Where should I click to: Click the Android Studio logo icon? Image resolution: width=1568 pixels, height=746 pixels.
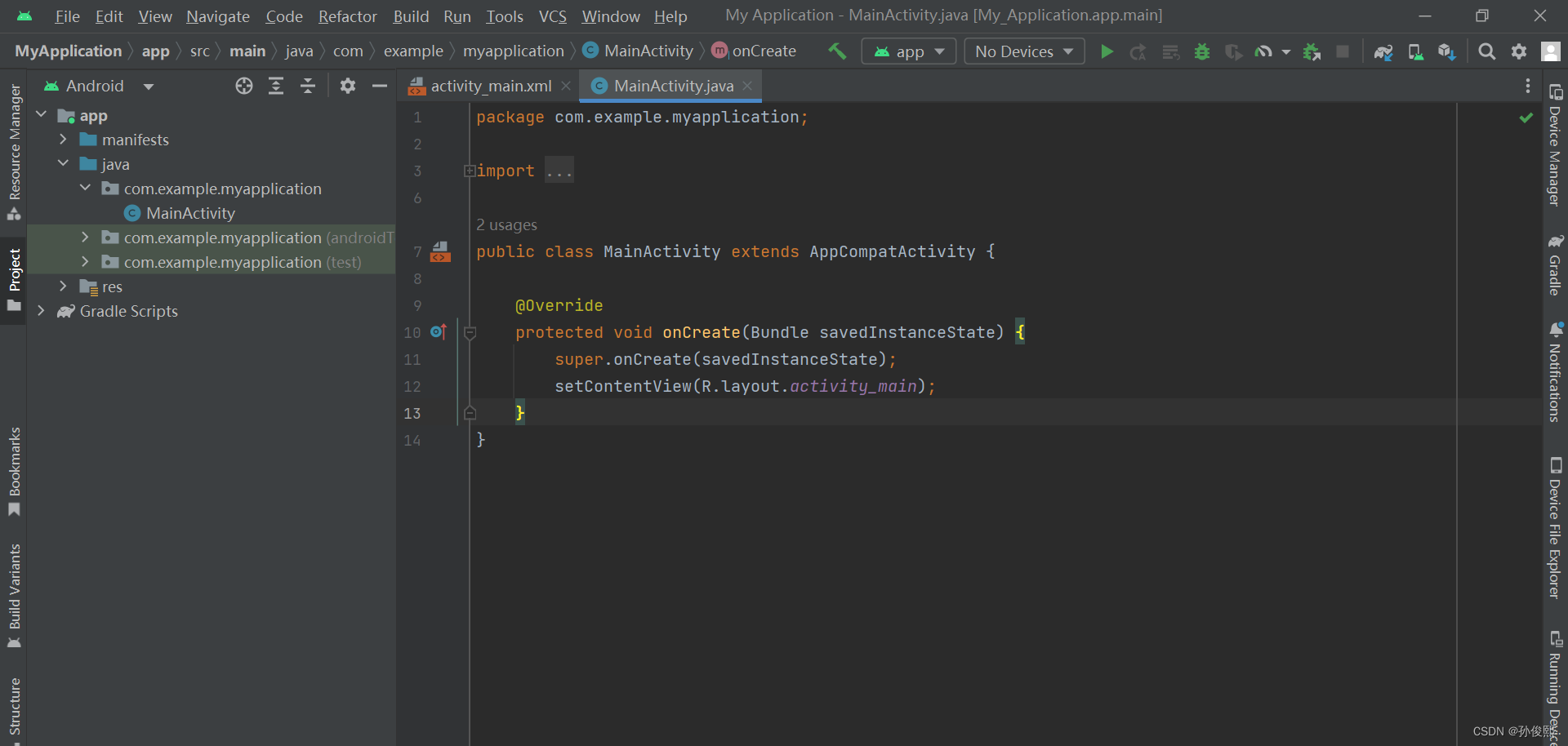(x=24, y=16)
